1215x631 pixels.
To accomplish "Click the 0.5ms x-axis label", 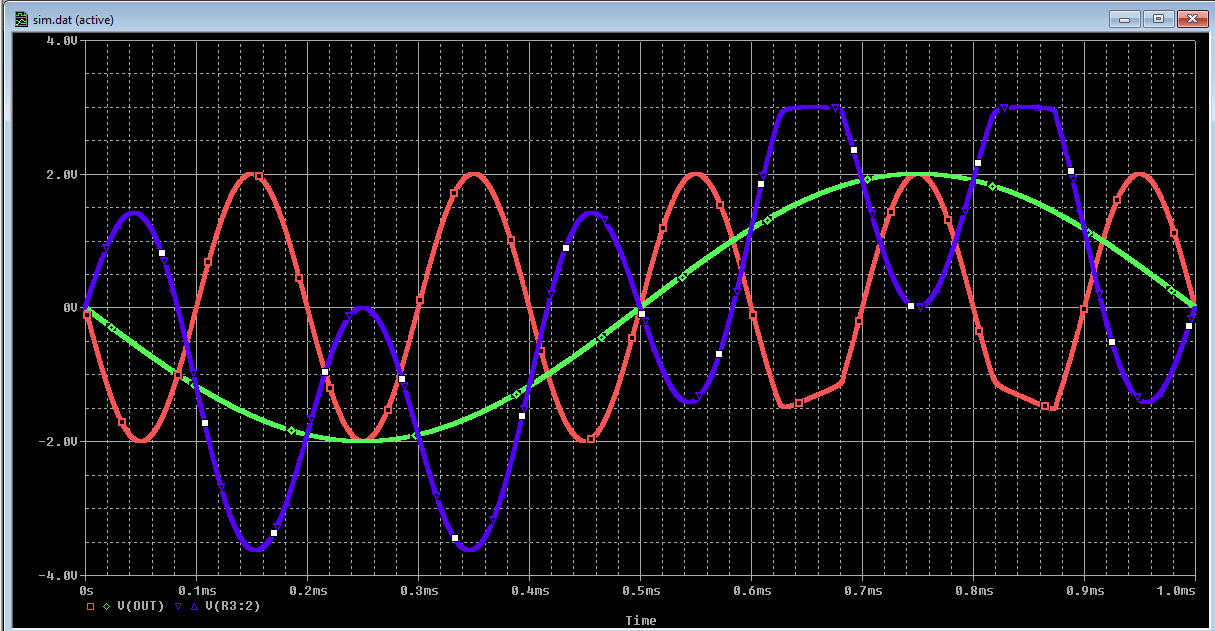I will pyautogui.click(x=640, y=592).
